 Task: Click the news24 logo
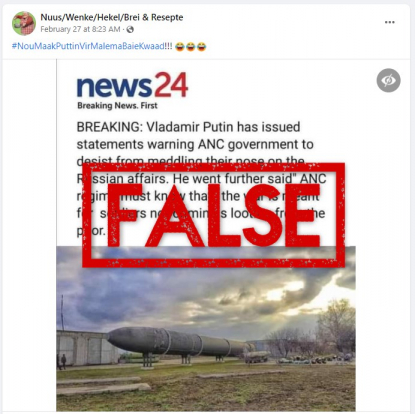tap(132, 86)
